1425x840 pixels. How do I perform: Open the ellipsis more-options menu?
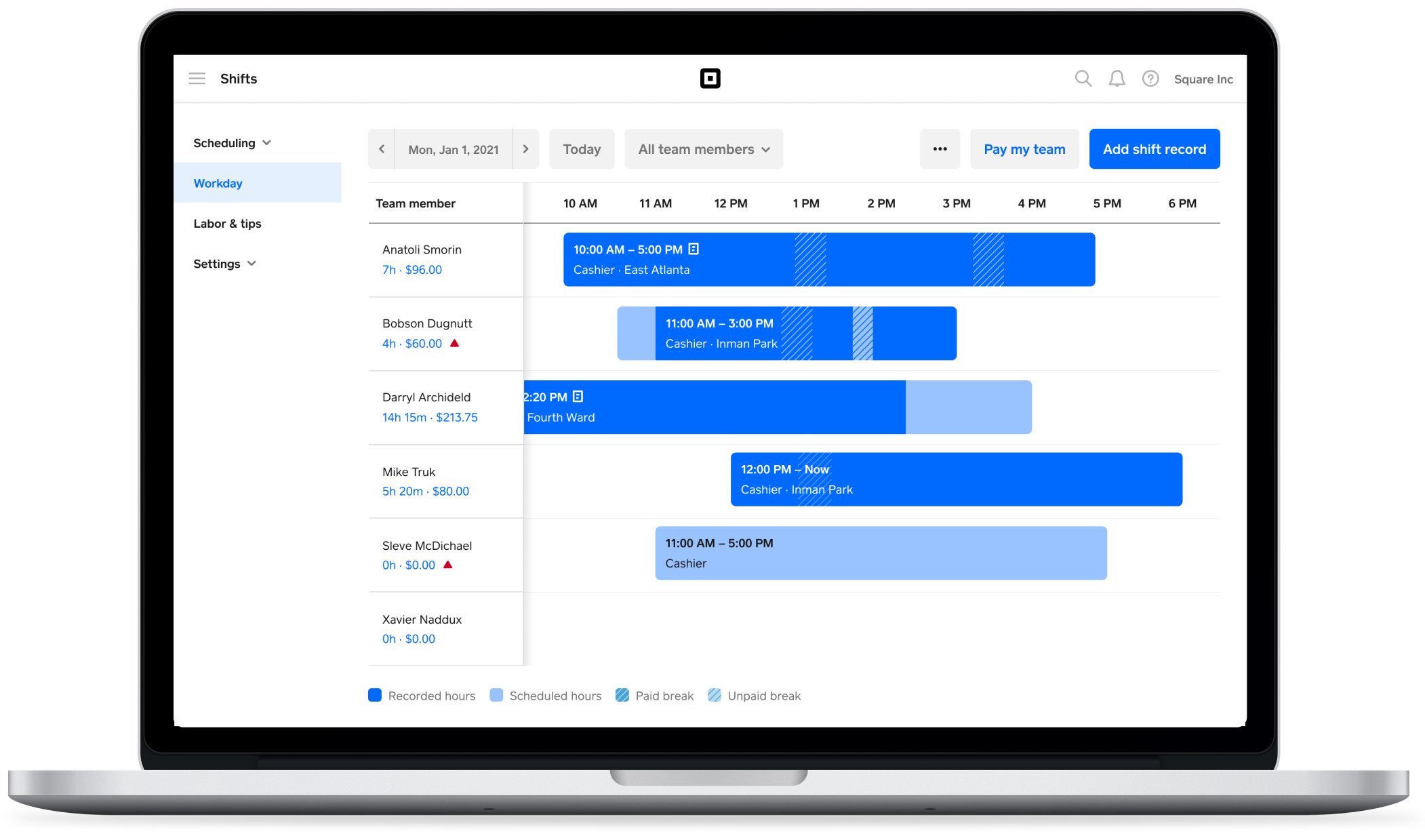click(940, 148)
